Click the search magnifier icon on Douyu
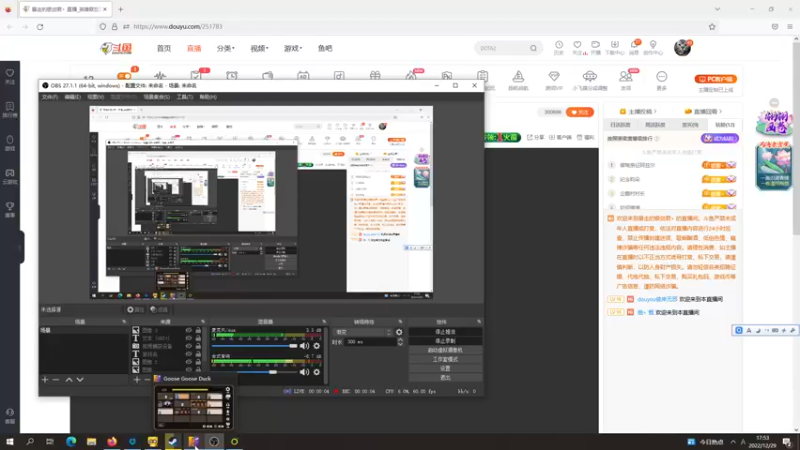Viewport: 800px width, 450px height. point(533,48)
